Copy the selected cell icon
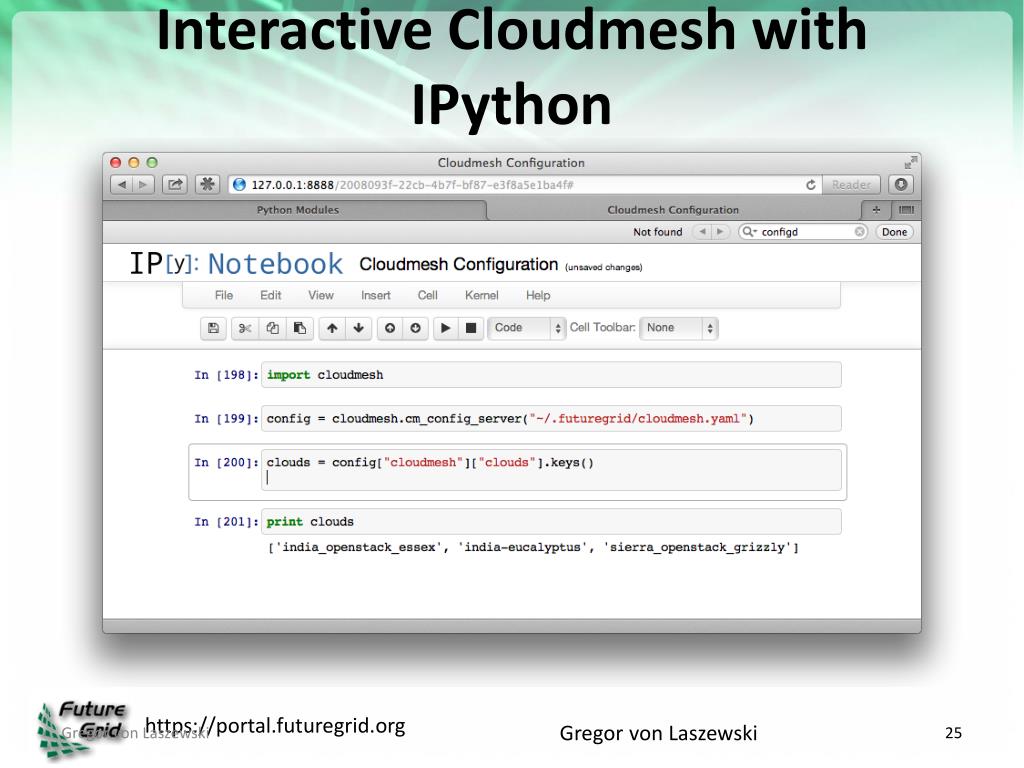The image size is (1024, 768). pos(272,328)
